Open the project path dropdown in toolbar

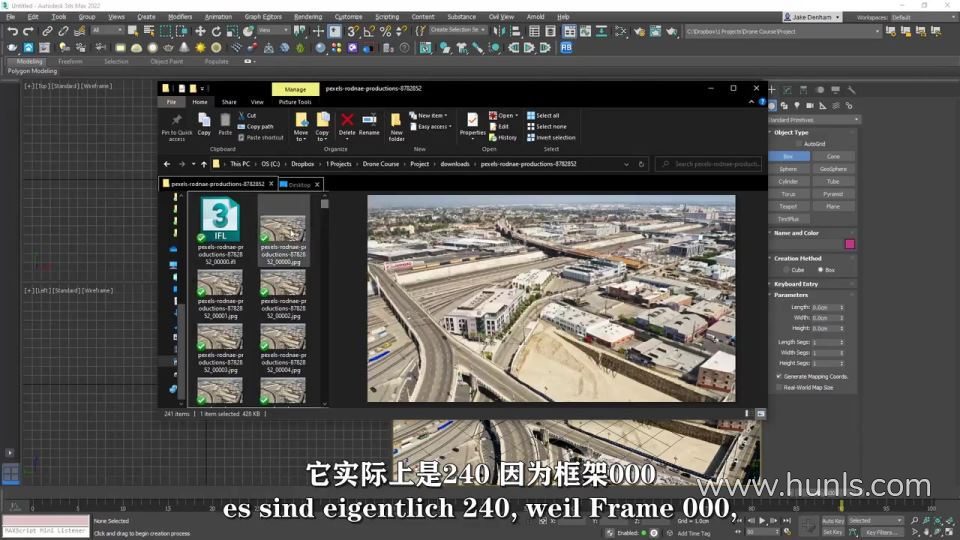click(x=877, y=31)
